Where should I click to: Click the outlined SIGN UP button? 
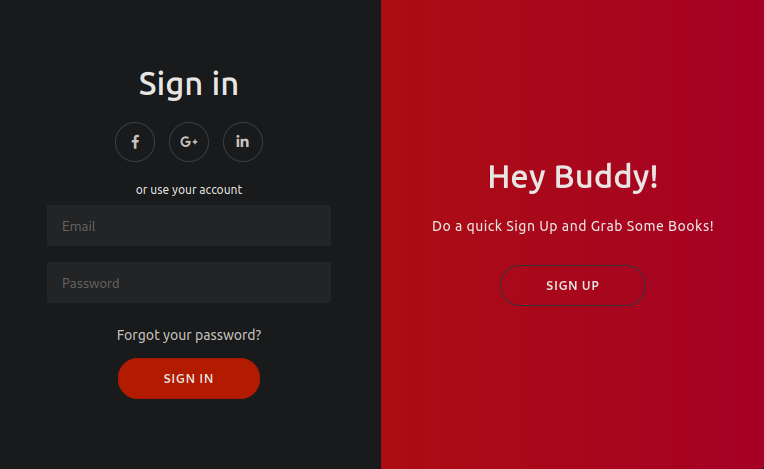pyautogui.click(x=573, y=286)
